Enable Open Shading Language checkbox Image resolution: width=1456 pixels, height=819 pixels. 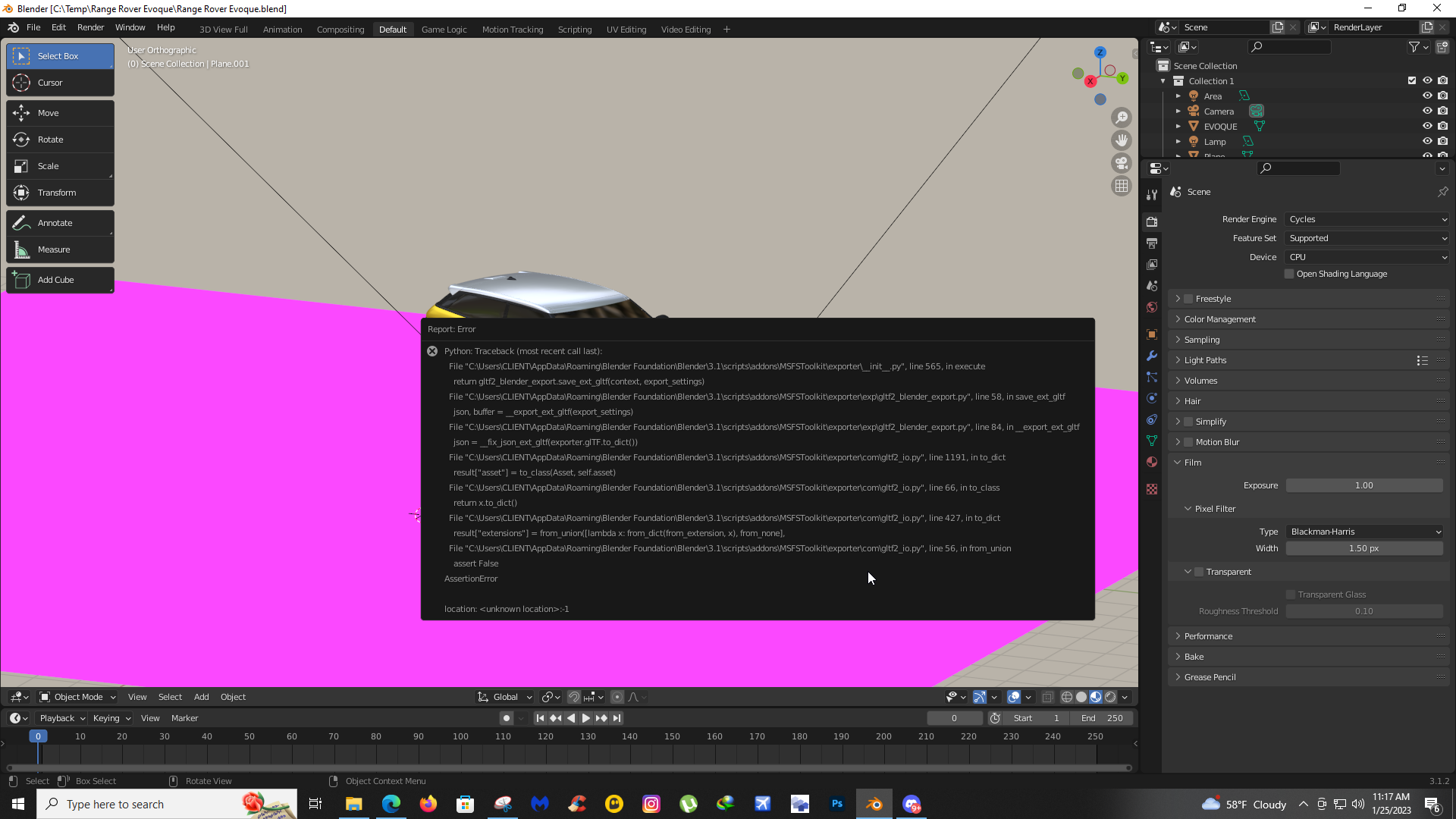(1289, 274)
